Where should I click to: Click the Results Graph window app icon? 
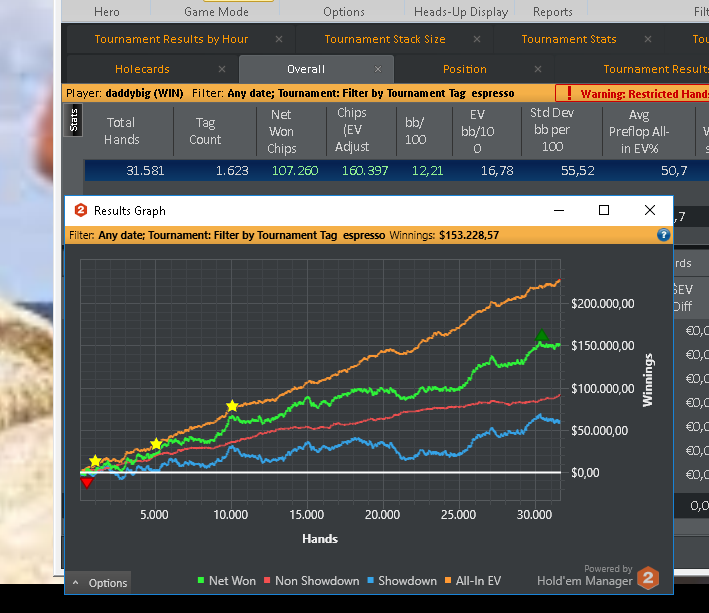(81, 211)
